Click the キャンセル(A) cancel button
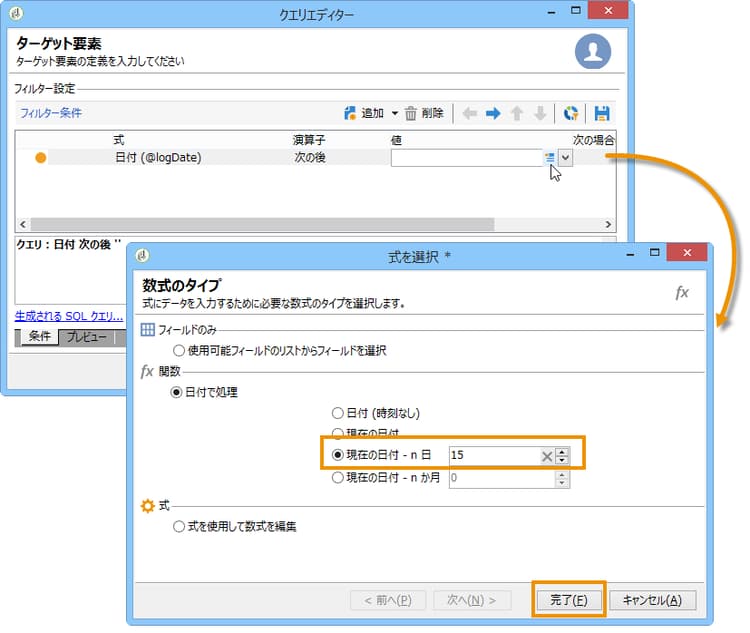The image size is (750, 633). pyautogui.click(x=652, y=600)
